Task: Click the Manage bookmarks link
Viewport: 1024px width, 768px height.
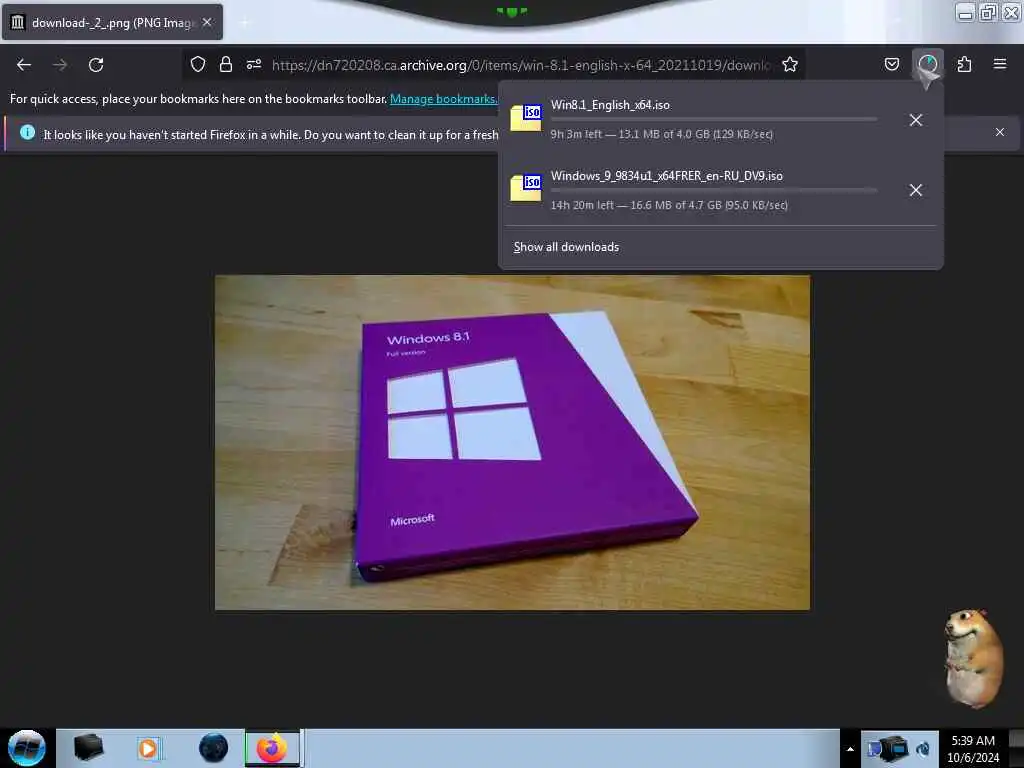Action: point(443,99)
